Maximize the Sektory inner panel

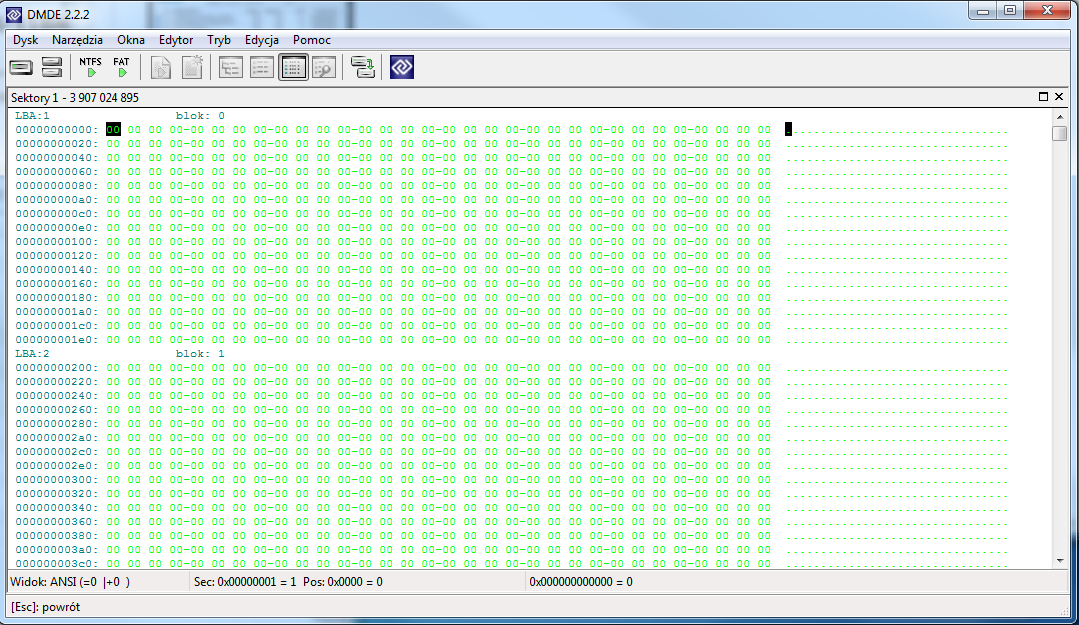click(1043, 97)
